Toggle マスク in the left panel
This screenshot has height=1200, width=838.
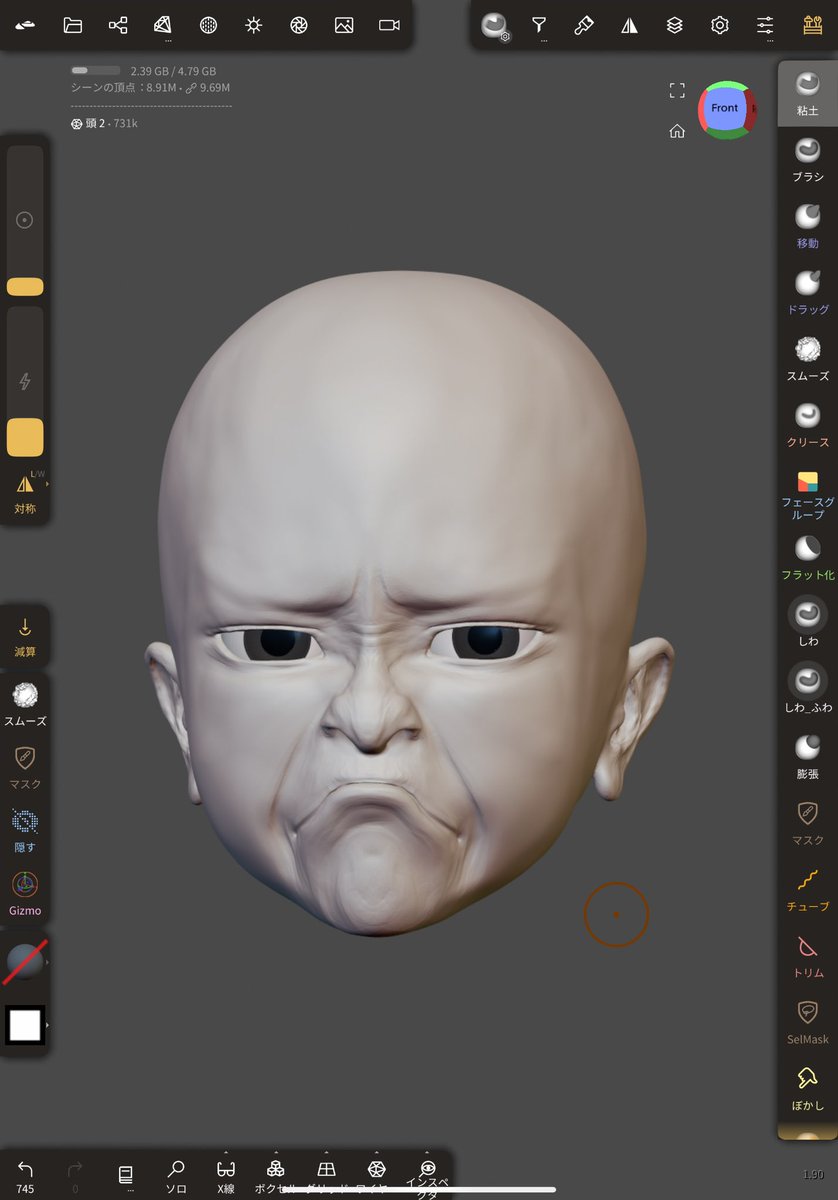pos(25,767)
